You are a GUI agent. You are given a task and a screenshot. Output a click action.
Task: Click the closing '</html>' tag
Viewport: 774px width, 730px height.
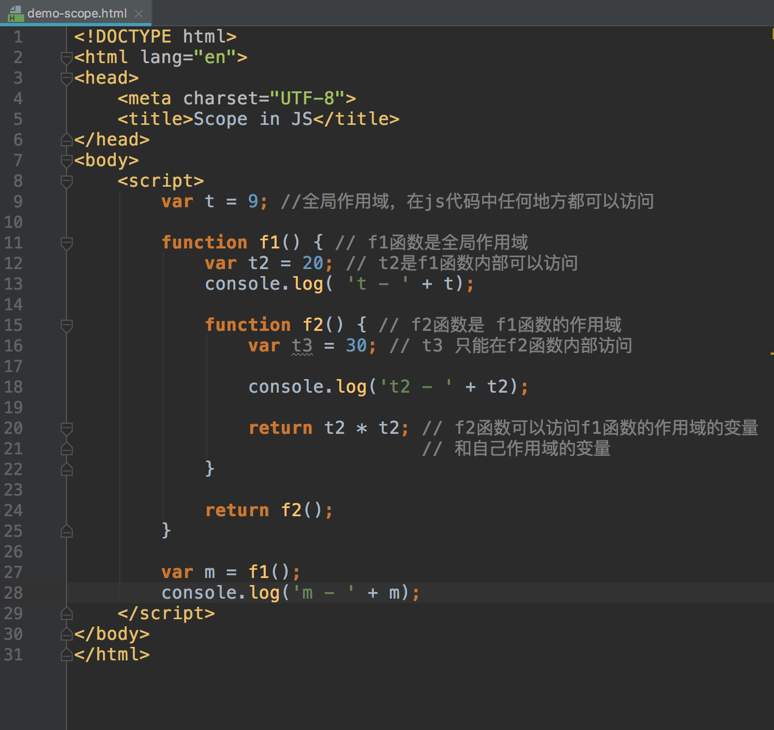(x=112, y=654)
